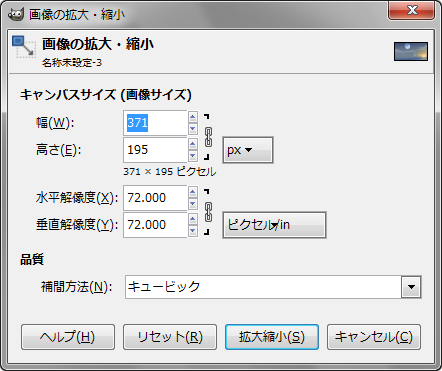Viewport: 442px width, 371px height.
Task: Increase vertical resolution using up arrow
Action: point(193,219)
